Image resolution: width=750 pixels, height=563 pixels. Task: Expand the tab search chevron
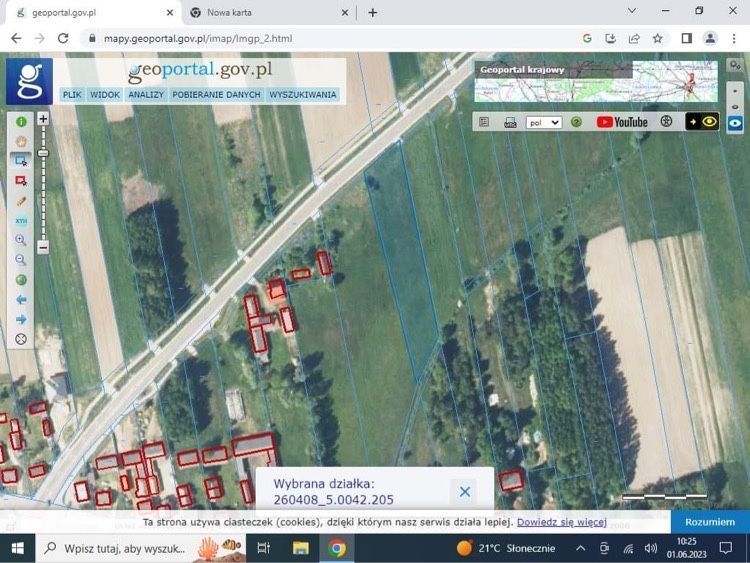(632, 11)
